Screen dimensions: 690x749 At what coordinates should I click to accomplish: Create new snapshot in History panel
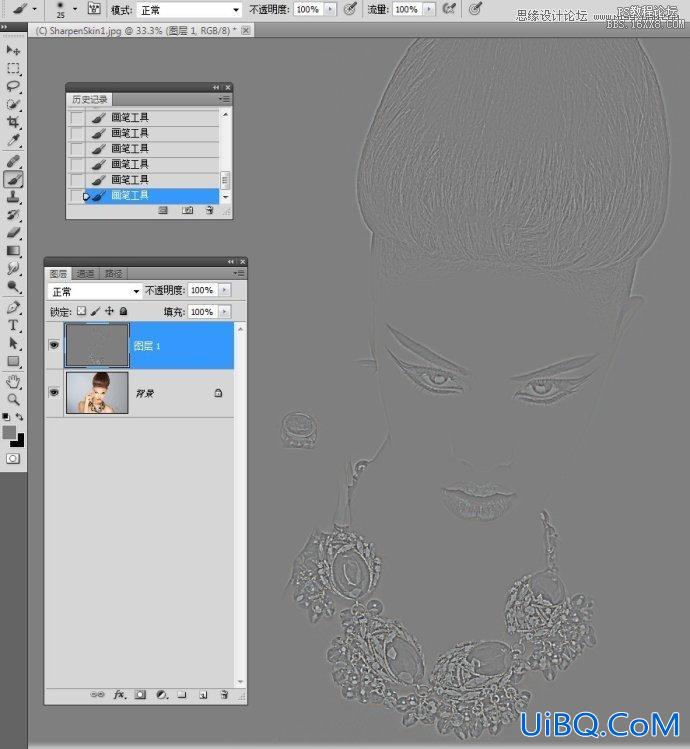(x=187, y=210)
